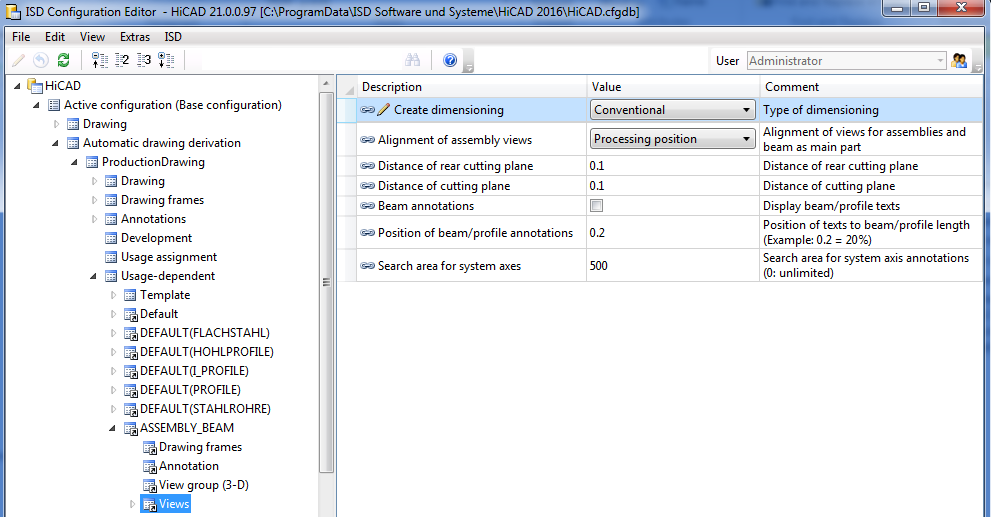
Task: Toggle the Beam annotations checkbox
Action: [597, 206]
